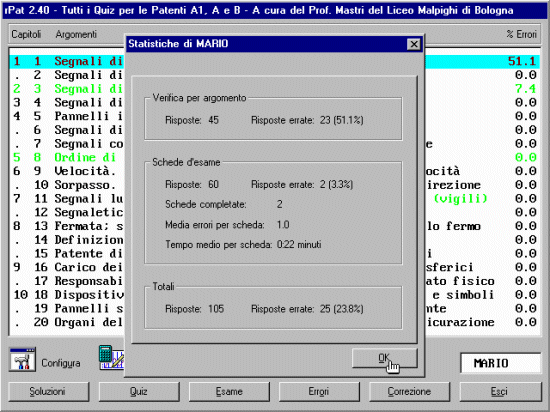Open the Correzione function

click(x=409, y=391)
